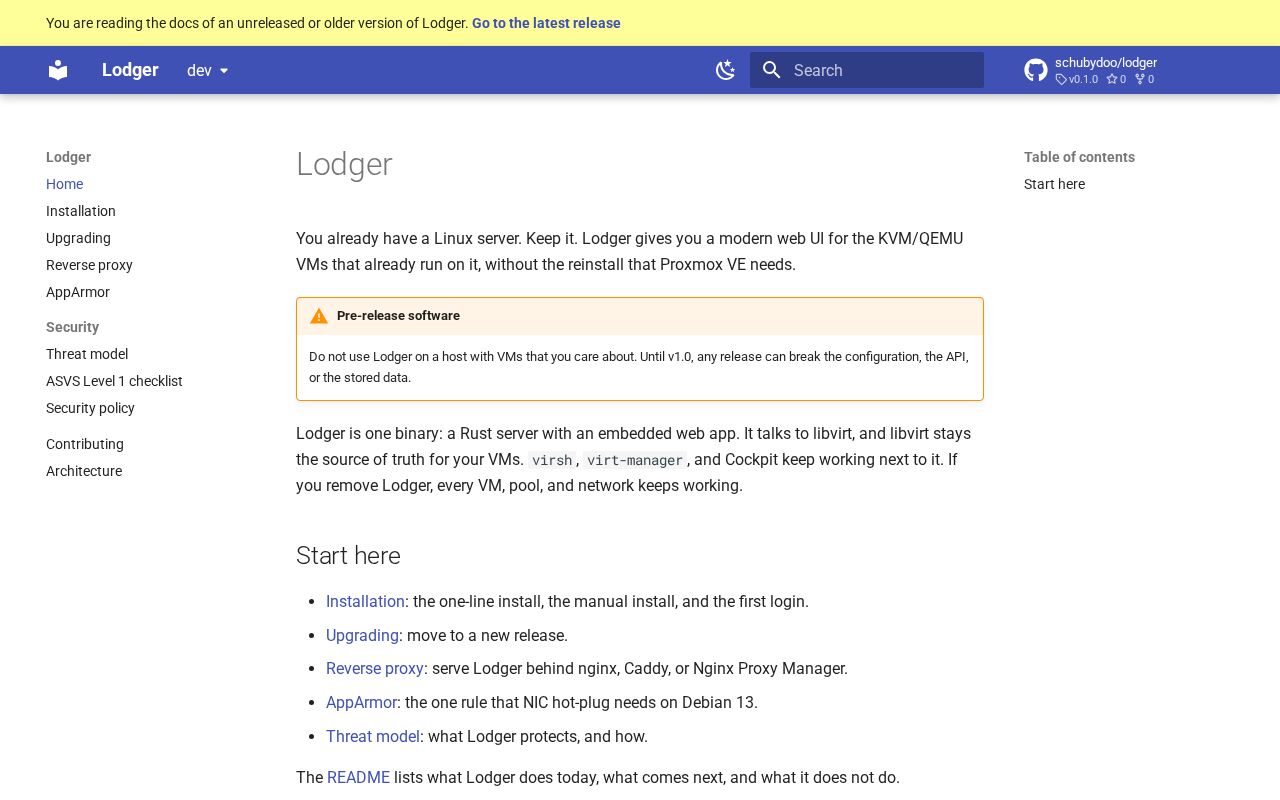Viewport: 1280px width, 800px height.
Task: Click the 'Security' sidebar section label
Action: [x=72, y=327]
